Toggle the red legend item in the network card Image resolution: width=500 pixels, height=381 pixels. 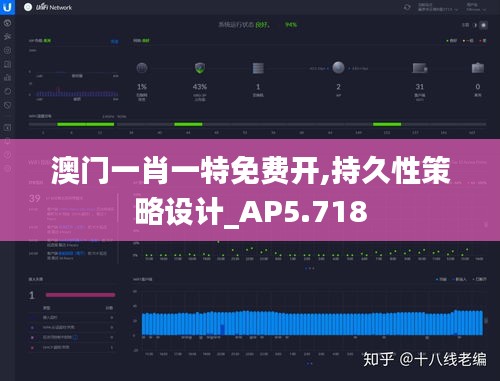point(483,41)
